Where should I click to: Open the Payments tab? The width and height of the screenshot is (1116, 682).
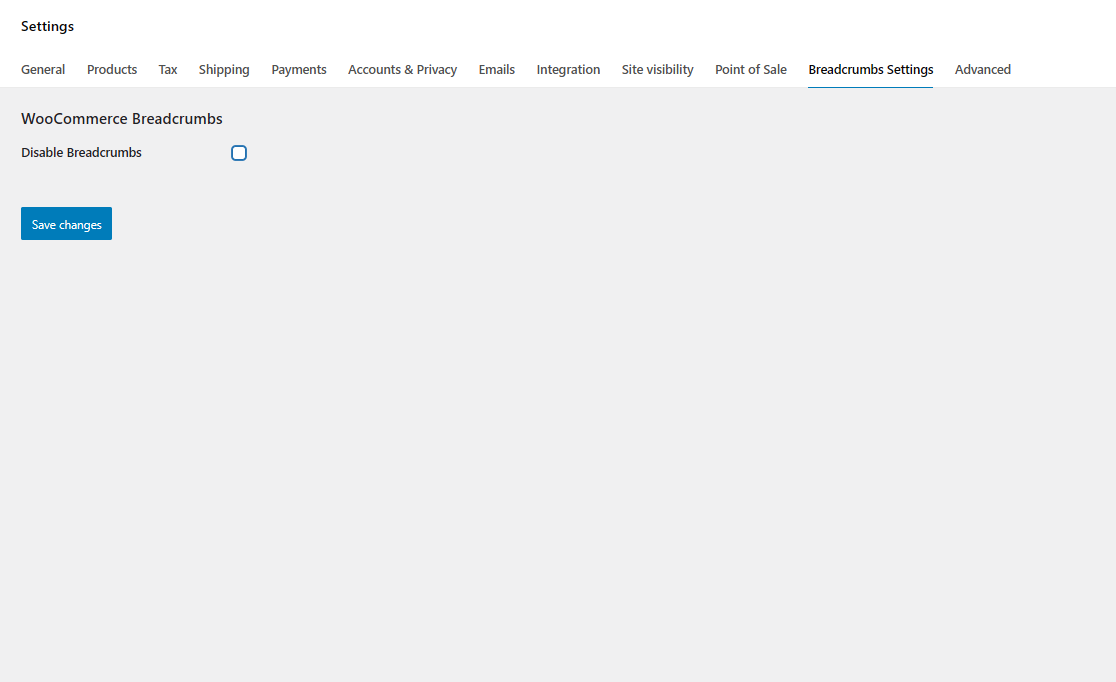point(299,70)
